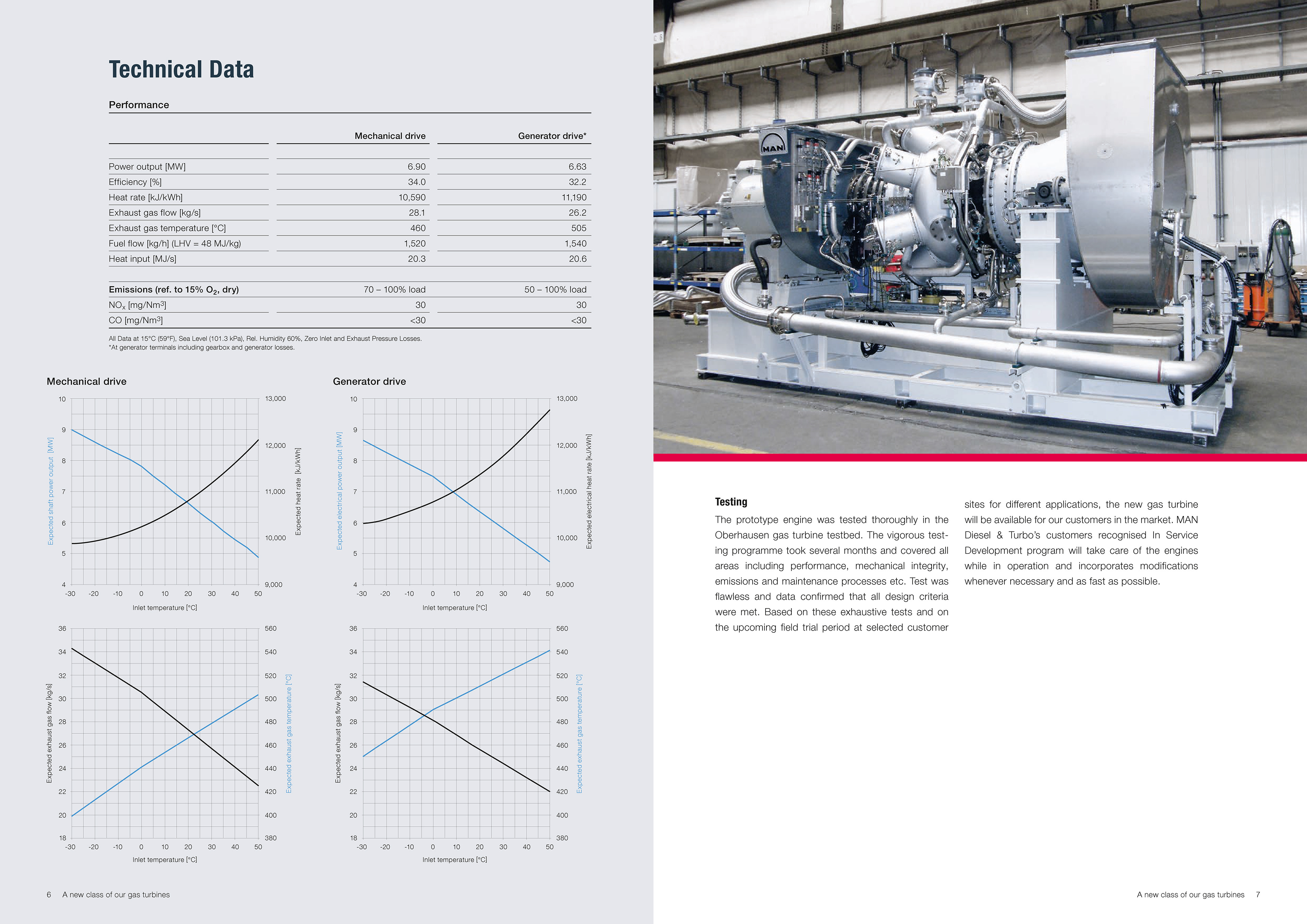Image resolution: width=1307 pixels, height=924 pixels.
Task: Select the 'Power output [MW]' row label
Action: (147, 167)
